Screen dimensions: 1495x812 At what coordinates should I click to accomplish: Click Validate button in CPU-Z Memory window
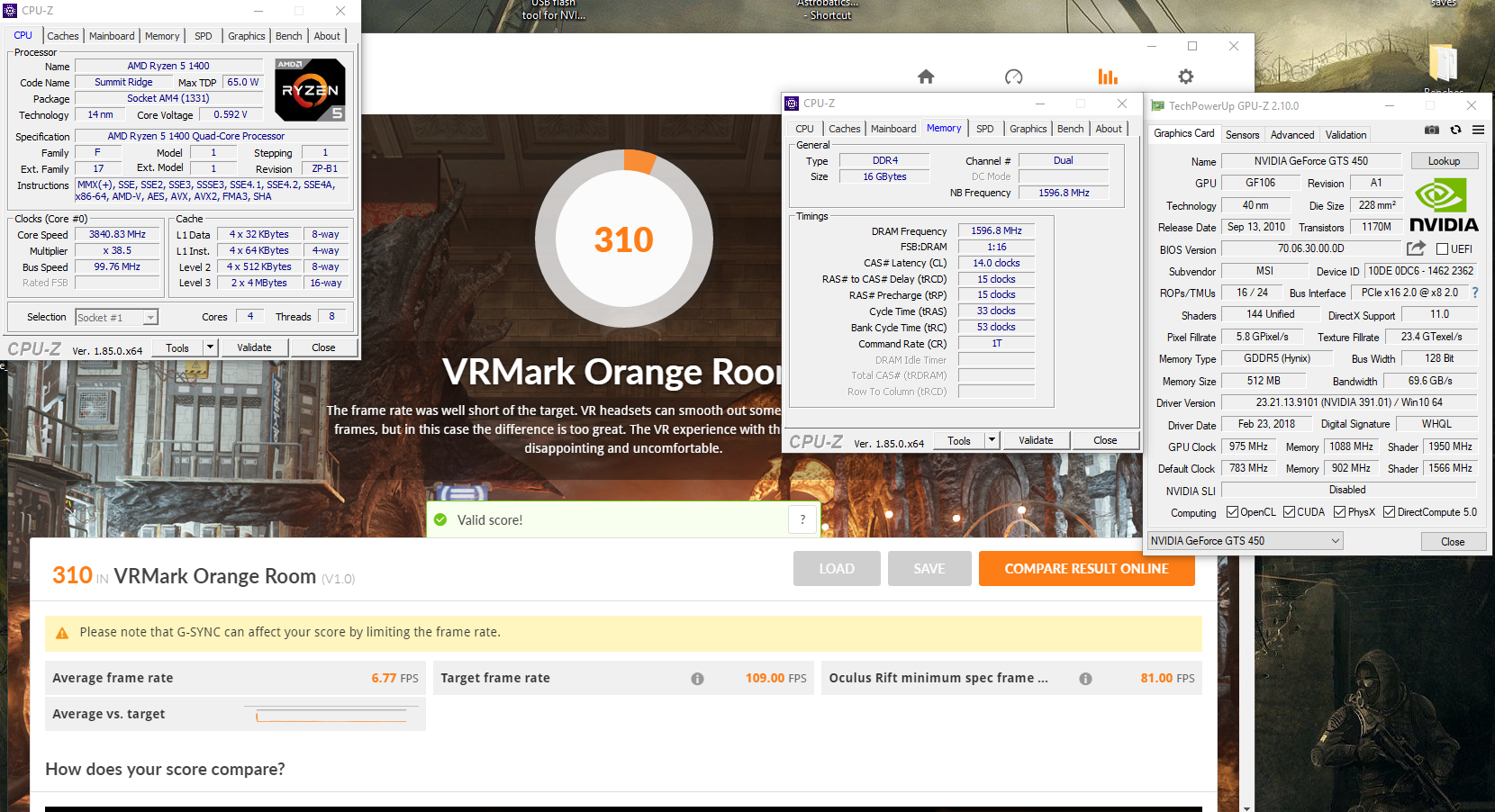pos(1036,440)
